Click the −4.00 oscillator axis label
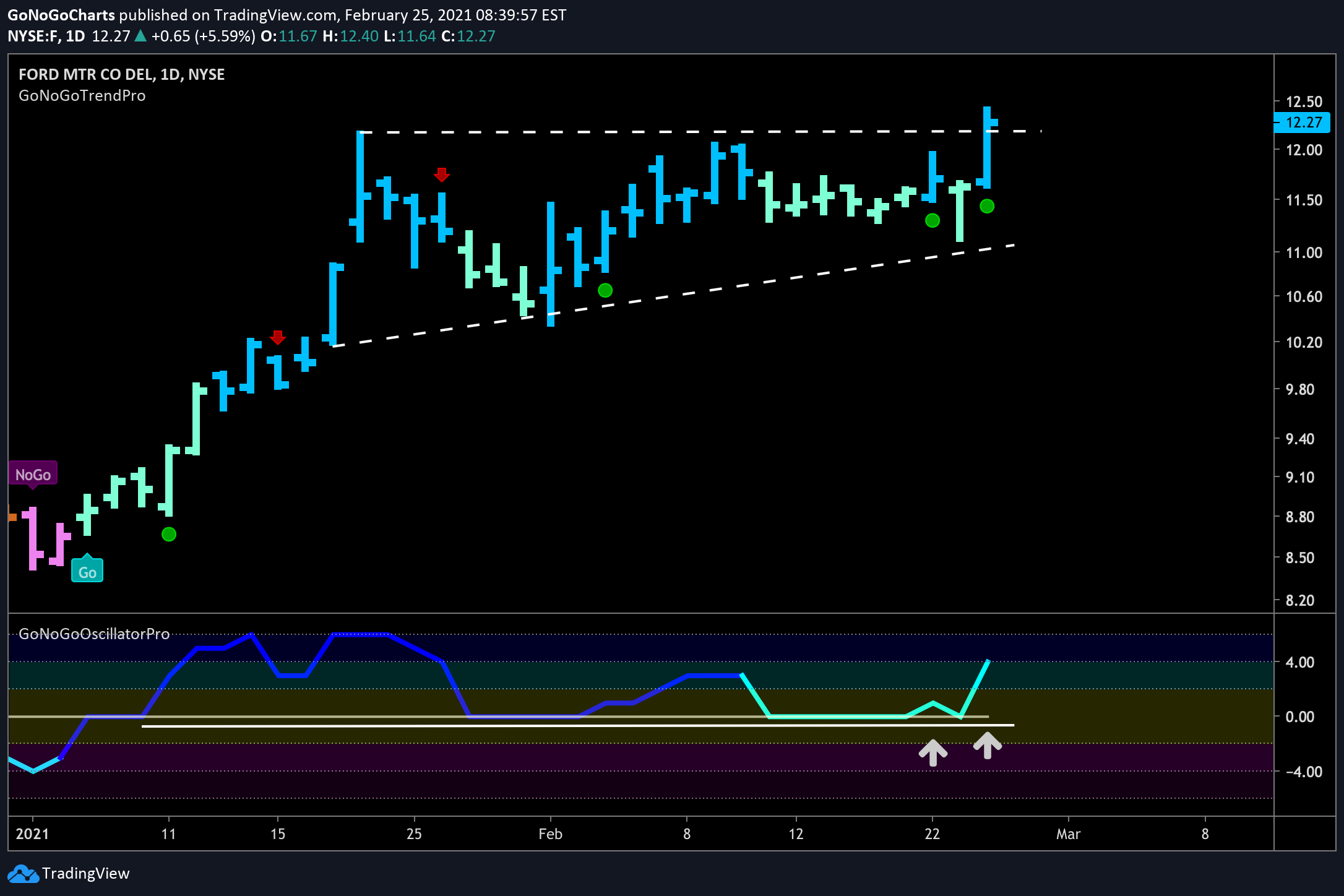 [1304, 772]
